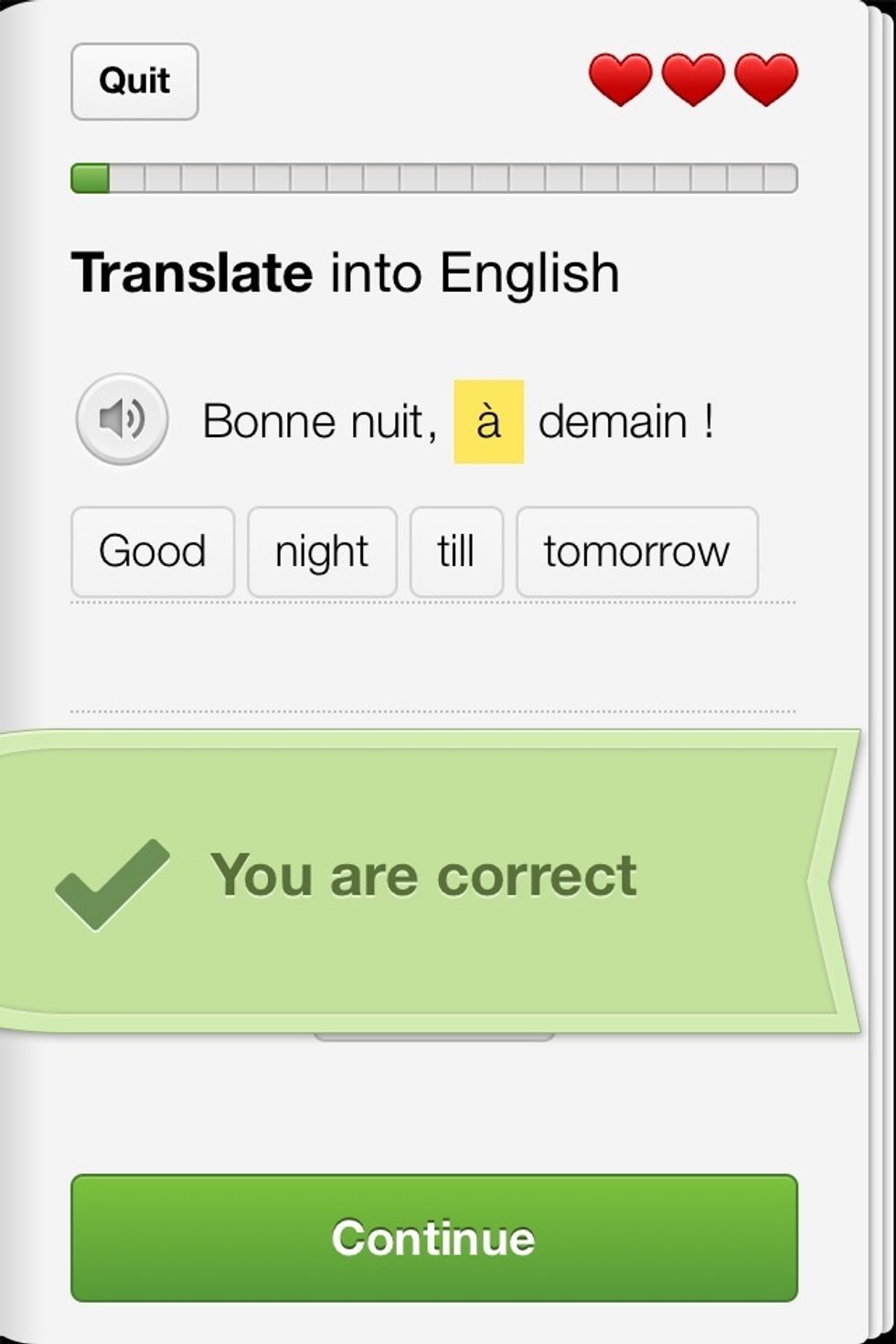Tap the French word 'demain'
Image resolution: width=896 pixels, height=1344 pixels.
click(612, 421)
